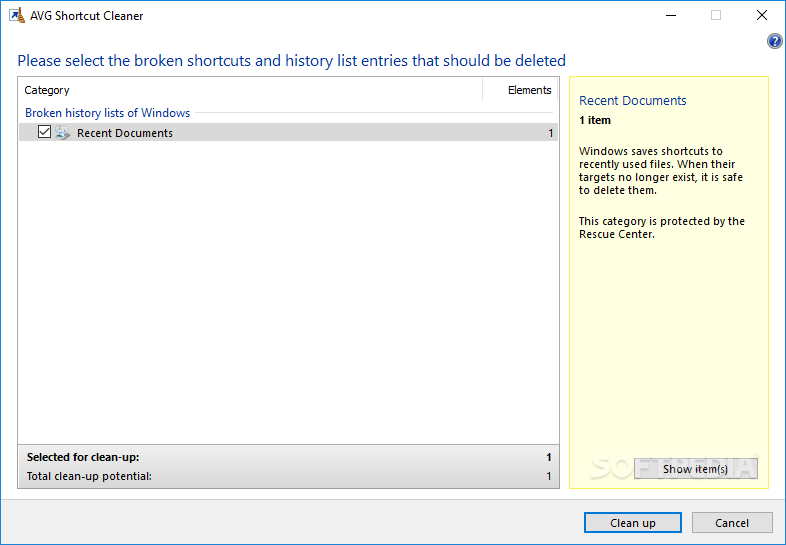Image resolution: width=786 pixels, height=545 pixels.
Task: Click 'Total clean-up potential:' summary label
Action: coord(89,476)
